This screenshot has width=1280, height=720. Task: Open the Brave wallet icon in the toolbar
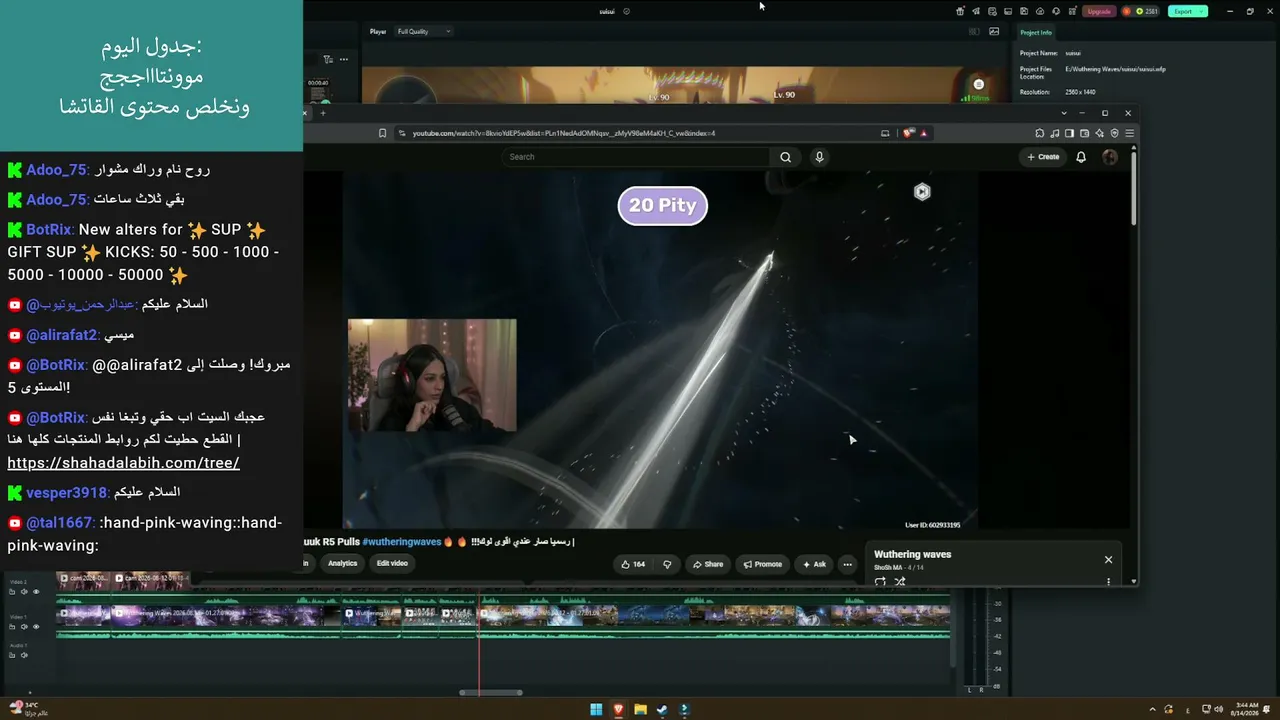coord(1084,133)
